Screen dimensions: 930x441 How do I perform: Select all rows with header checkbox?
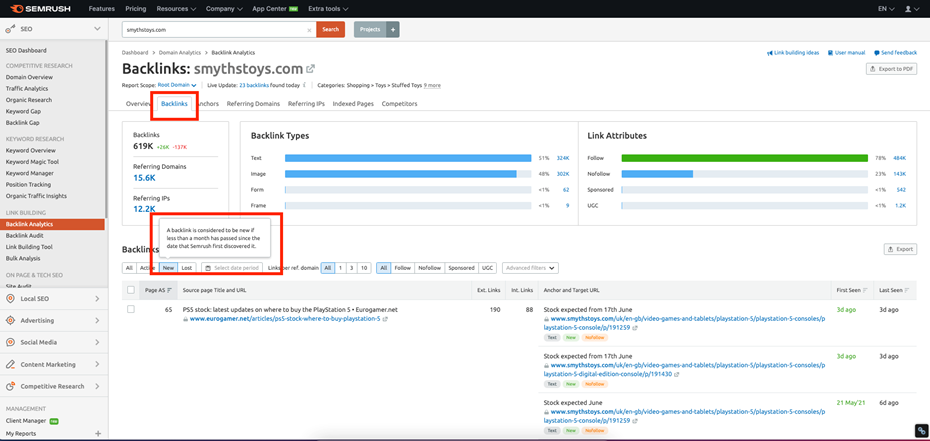pos(131,290)
